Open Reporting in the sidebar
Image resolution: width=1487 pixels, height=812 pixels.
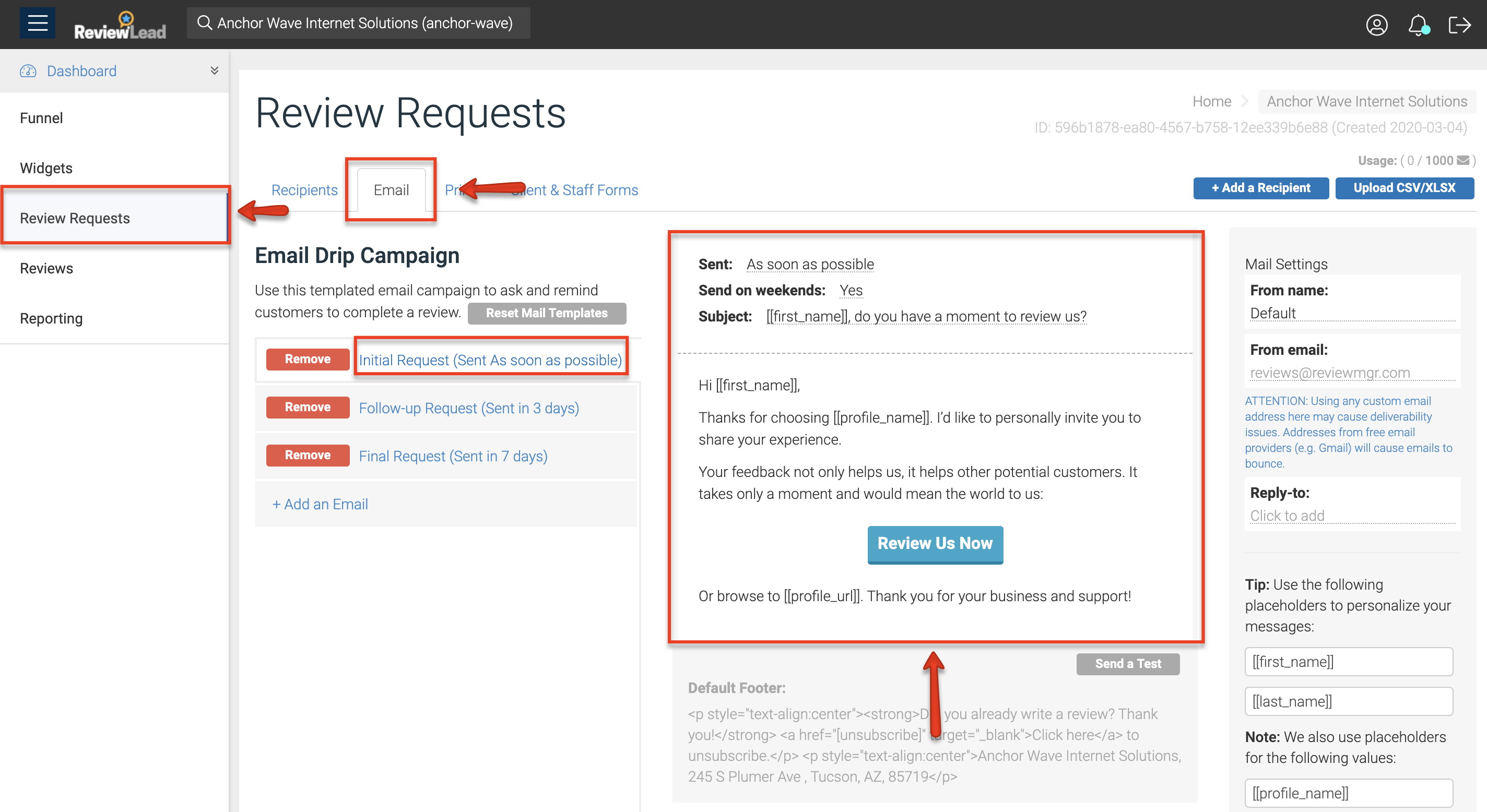(51, 318)
